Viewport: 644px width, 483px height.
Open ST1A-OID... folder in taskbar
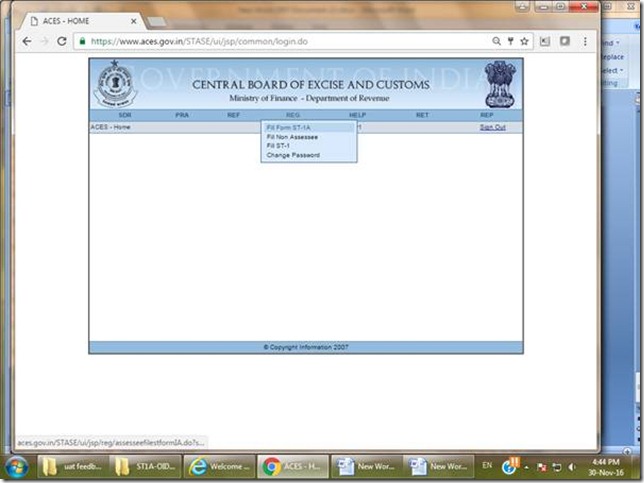(146, 467)
